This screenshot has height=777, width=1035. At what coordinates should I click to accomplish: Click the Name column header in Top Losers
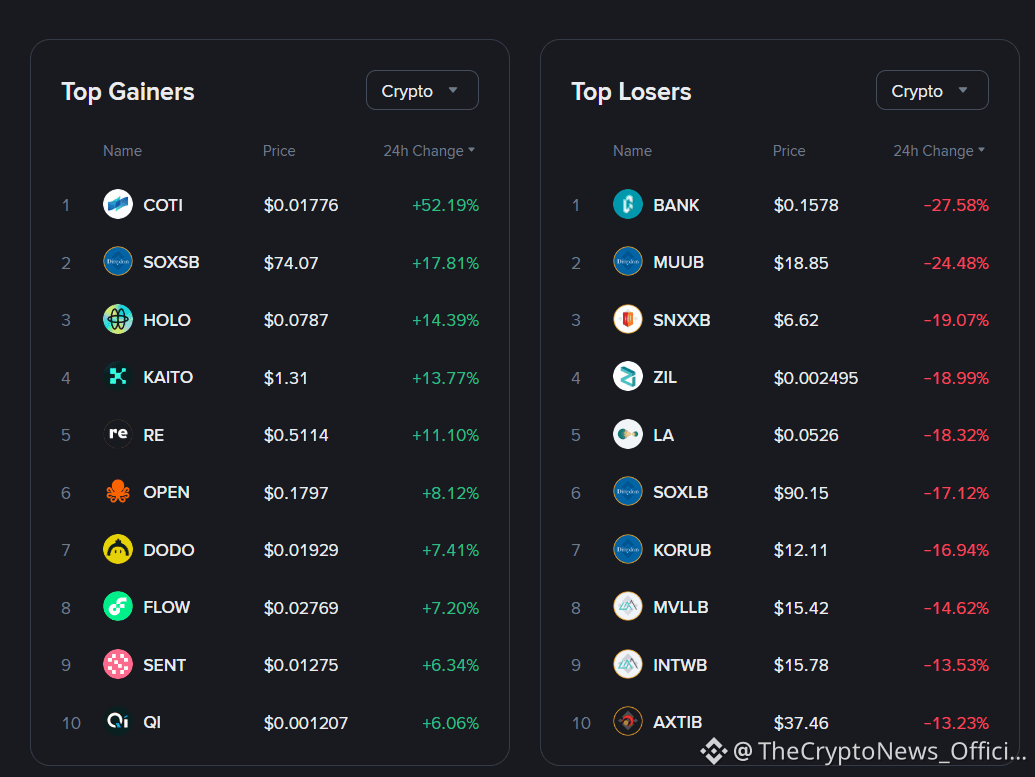click(632, 151)
